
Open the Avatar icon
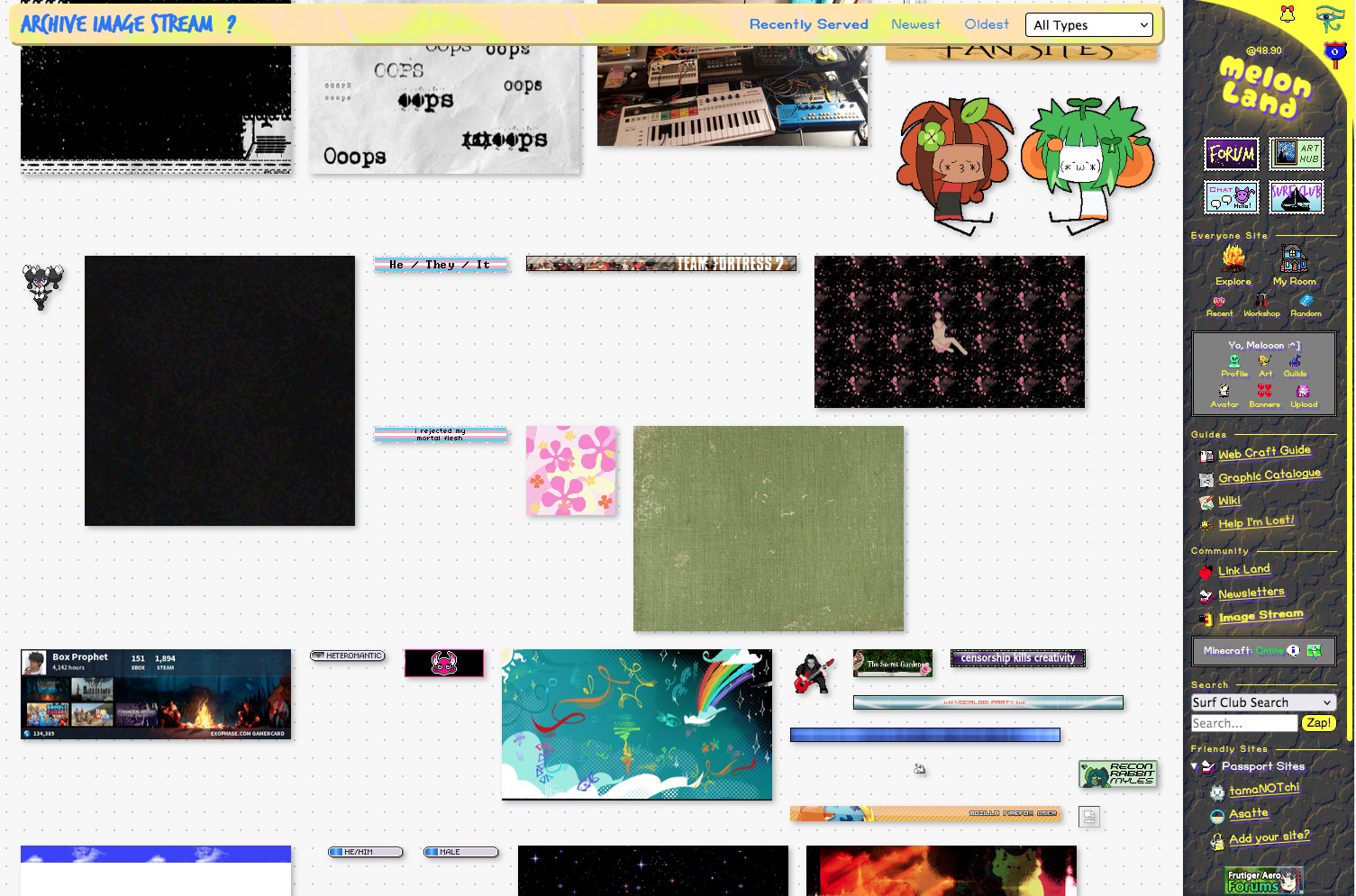pyautogui.click(x=1224, y=391)
